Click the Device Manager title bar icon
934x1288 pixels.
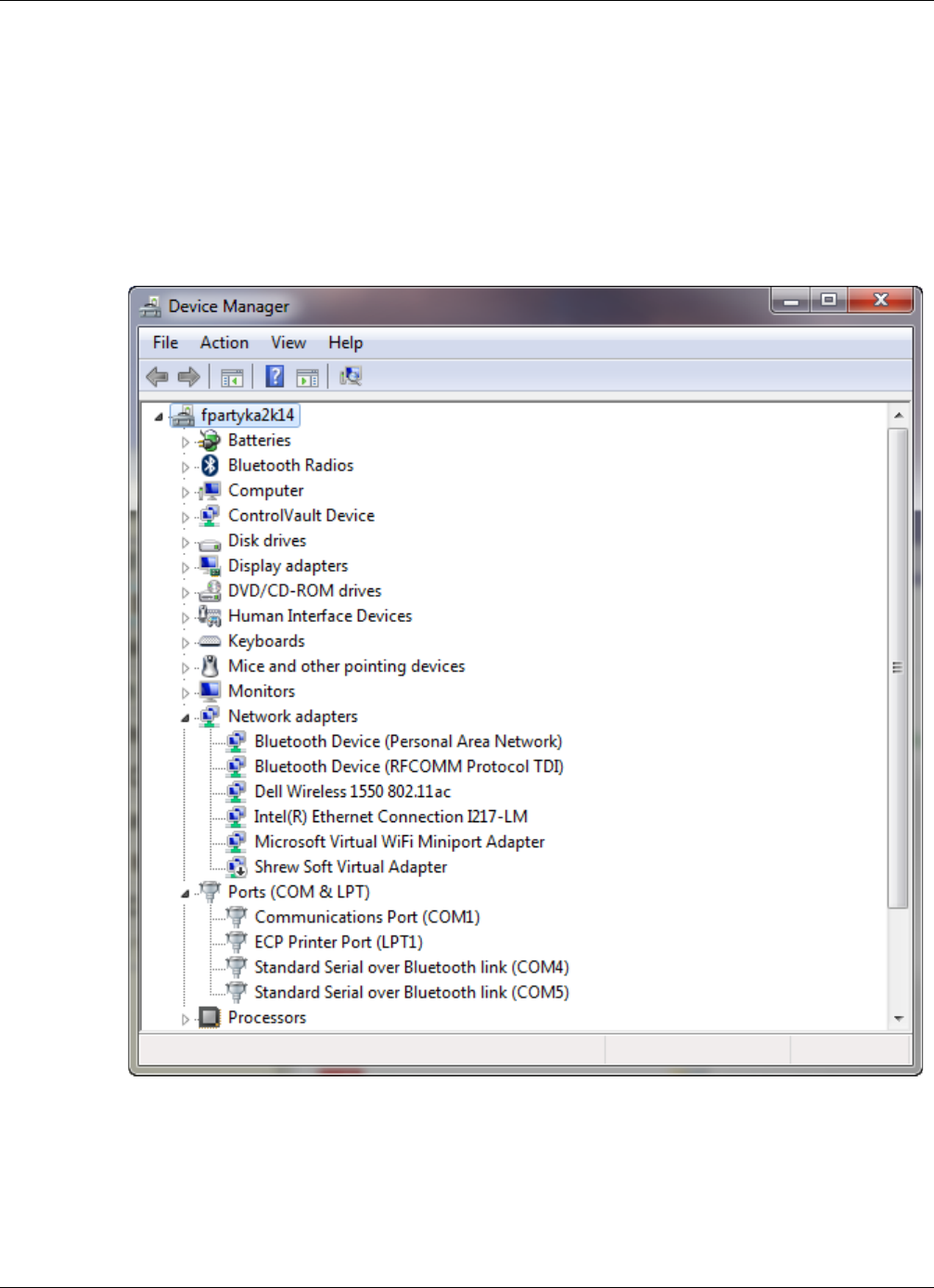pyautogui.click(x=151, y=306)
